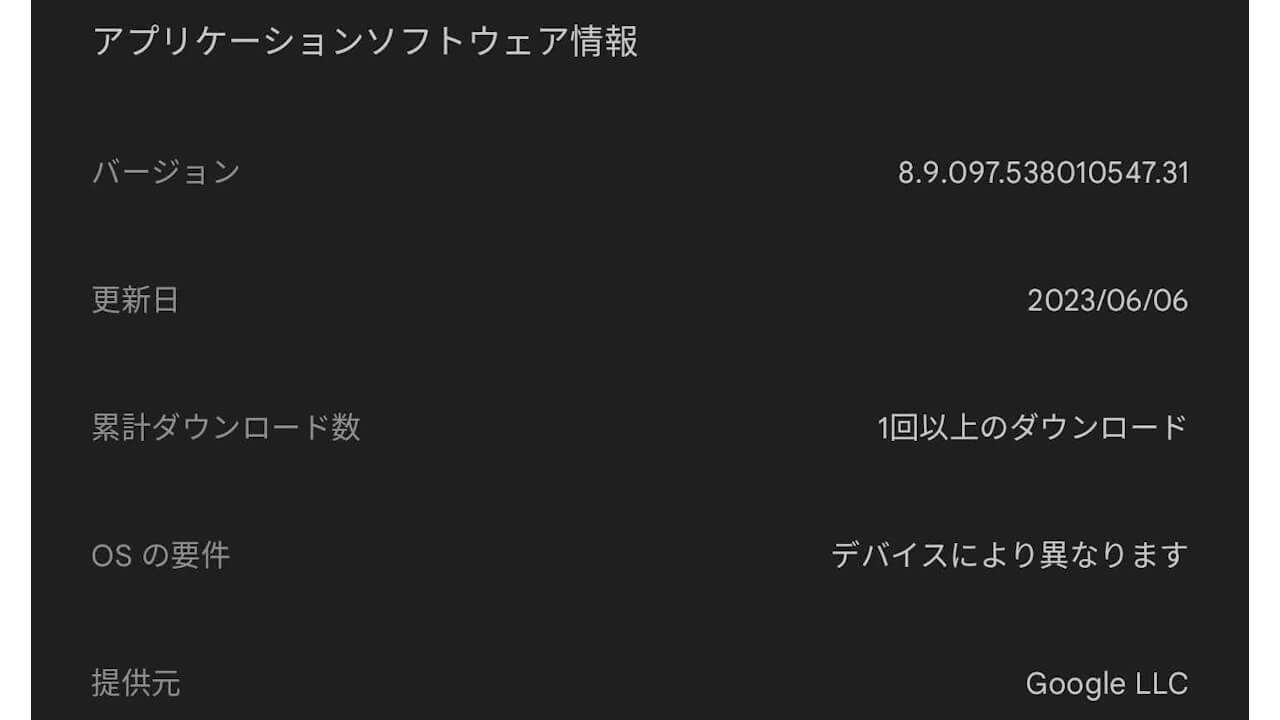Click the 累計ダウンロード数 label
Image resolution: width=1280 pixels, height=720 pixels.
[226, 428]
